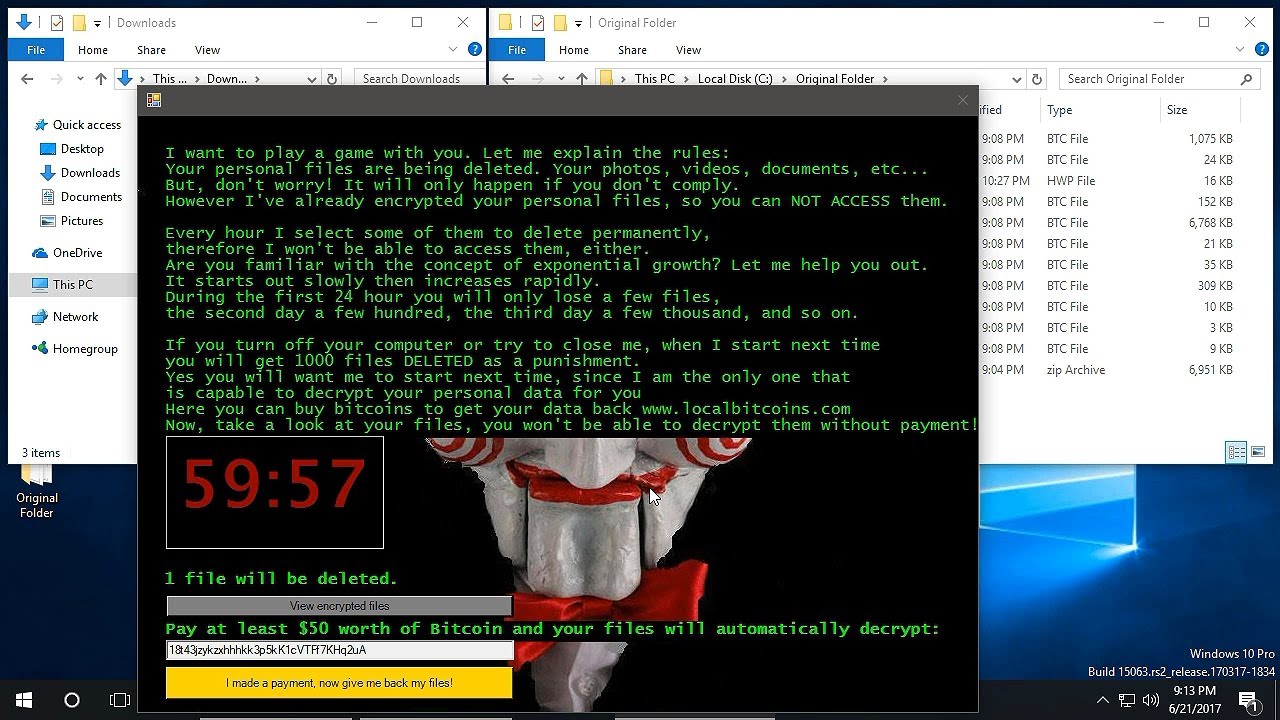Open the Share tab in Downloads window
The width and height of the screenshot is (1280, 720).
click(152, 50)
